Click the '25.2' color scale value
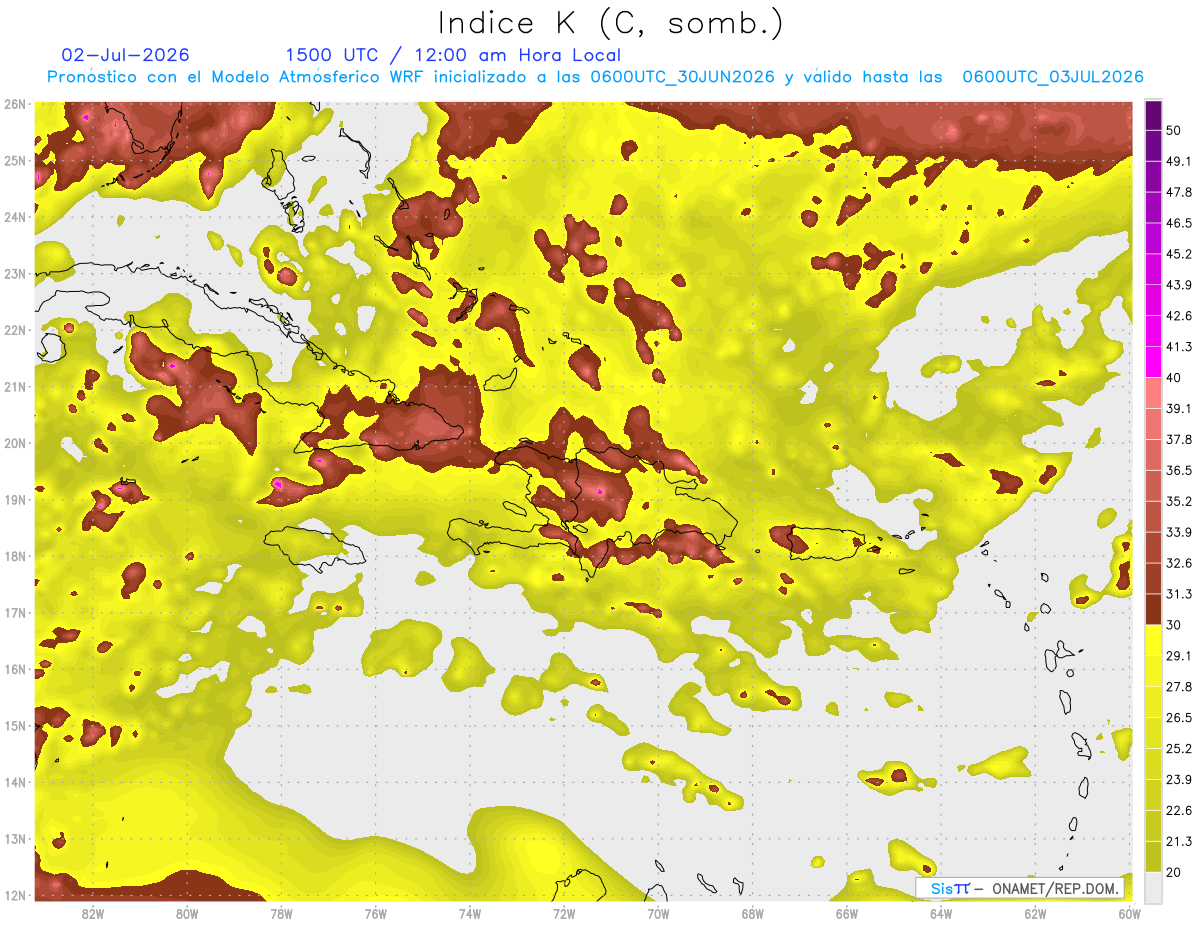The height and width of the screenshot is (927, 1200). click(x=1179, y=749)
